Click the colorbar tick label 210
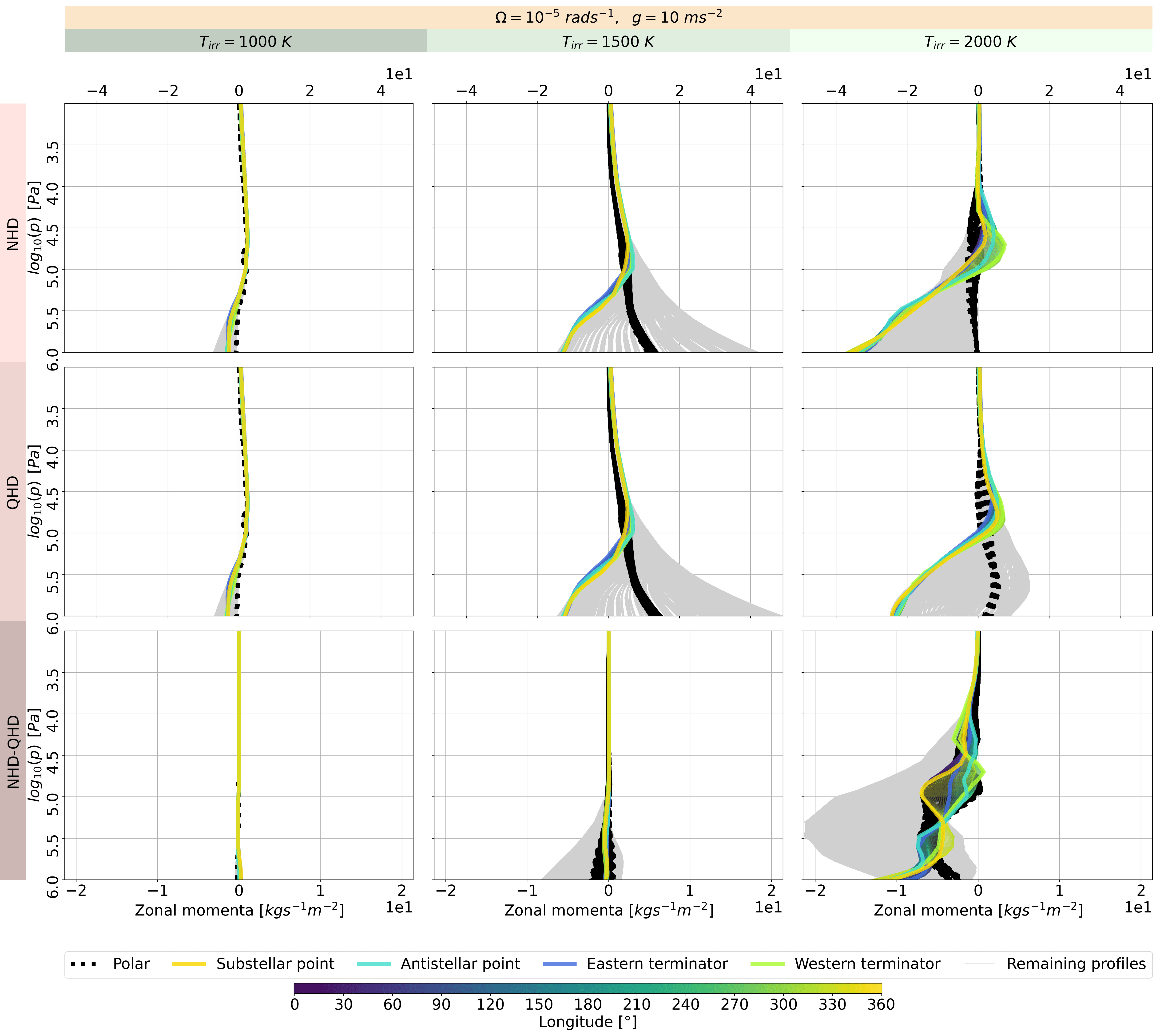Viewport: 1176px width, 1035px height. 637,1004
